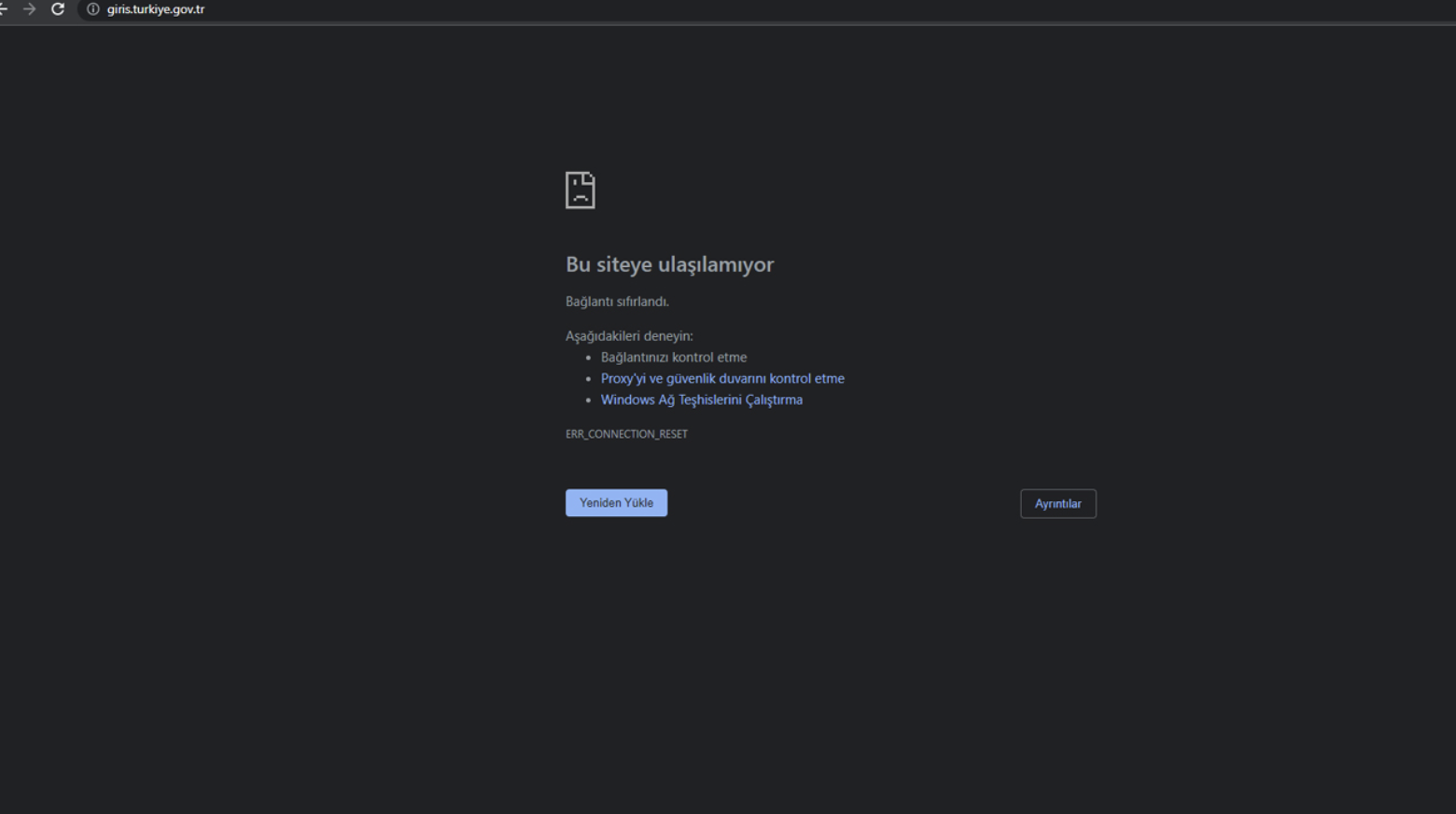Click the giris.turkiye.gov.tr URL text

[x=156, y=9]
